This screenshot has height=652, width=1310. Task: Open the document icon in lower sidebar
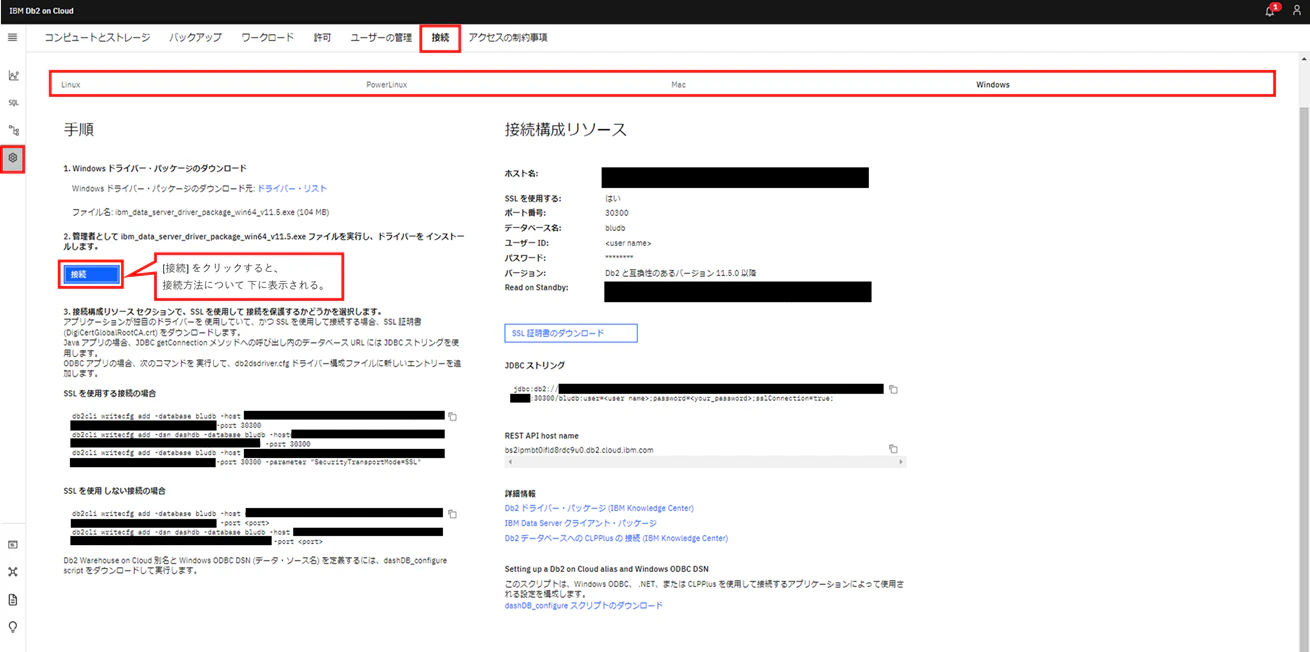(x=13, y=599)
